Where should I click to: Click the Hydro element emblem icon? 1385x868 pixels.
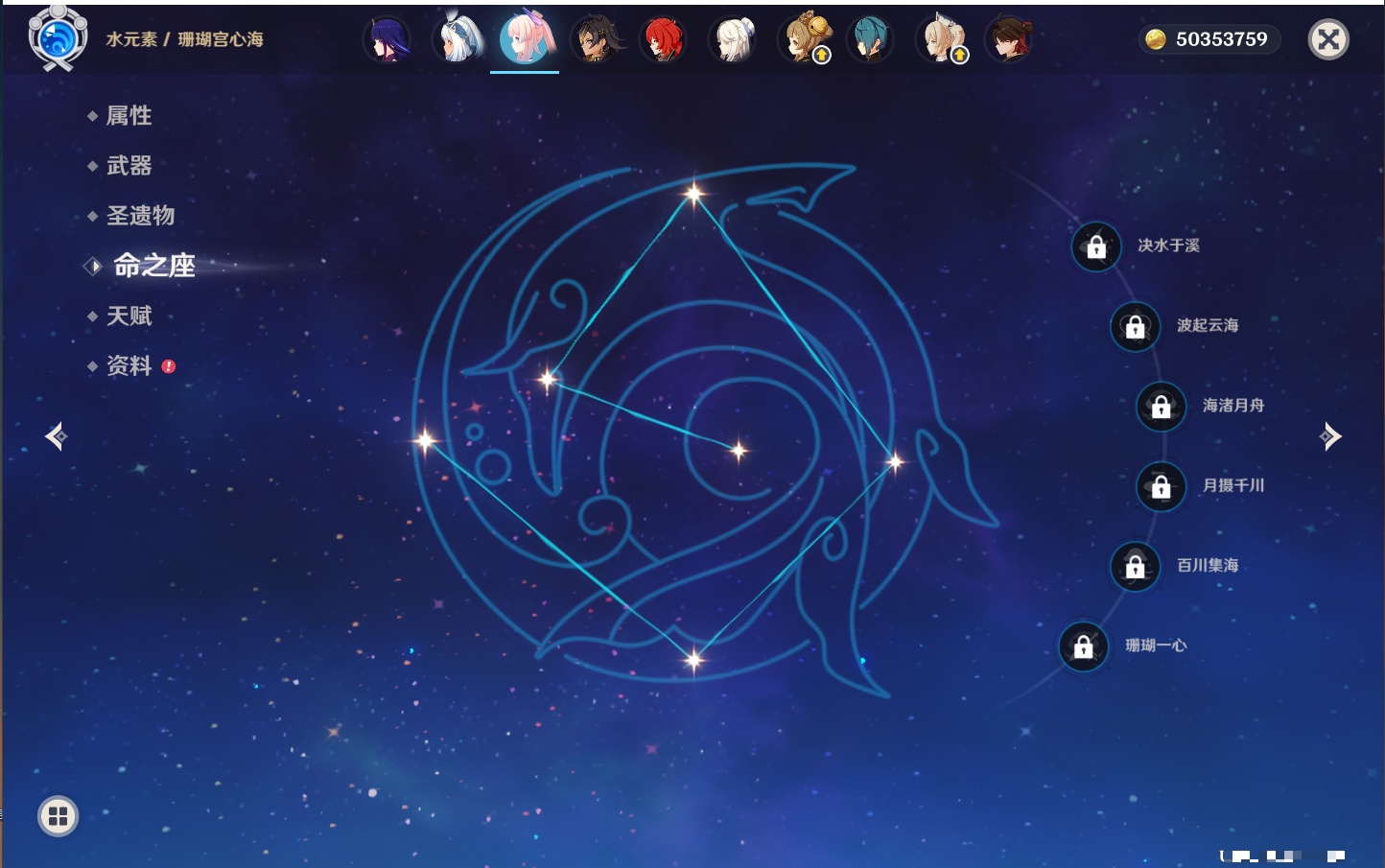58,39
